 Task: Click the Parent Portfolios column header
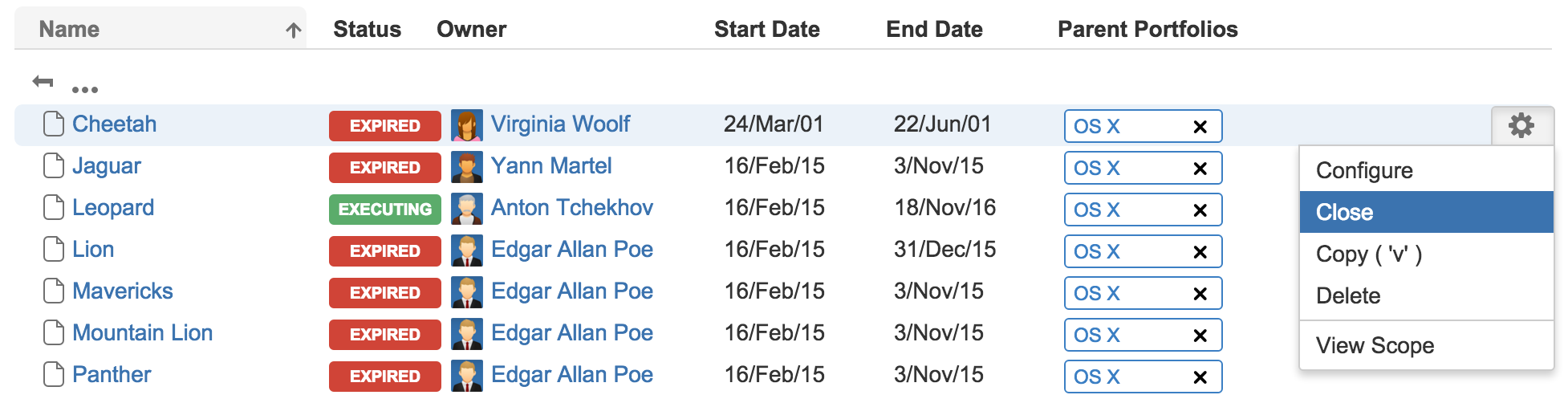coord(1148,29)
